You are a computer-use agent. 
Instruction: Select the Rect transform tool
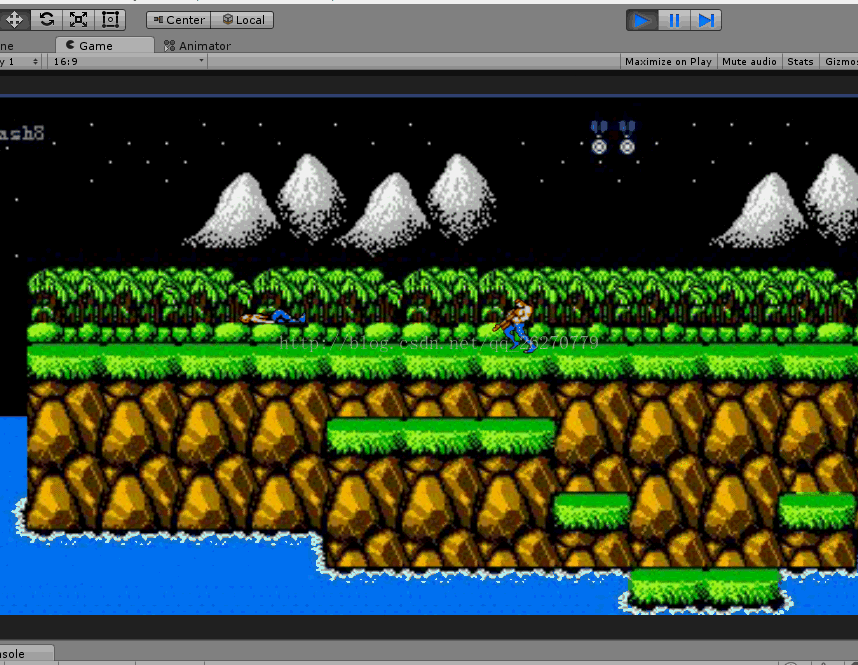point(110,20)
